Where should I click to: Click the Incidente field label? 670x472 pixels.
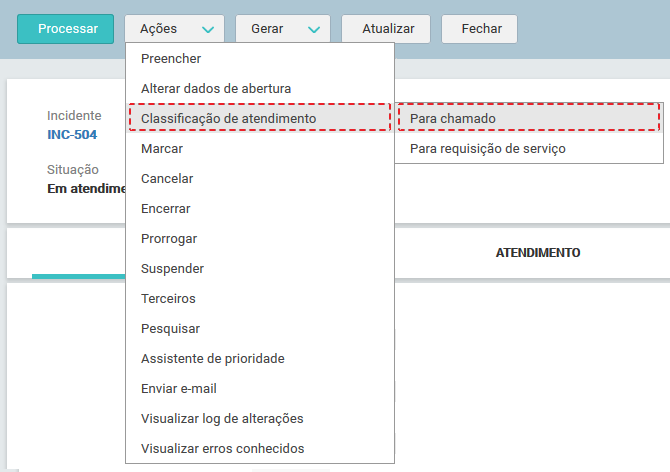(74, 115)
